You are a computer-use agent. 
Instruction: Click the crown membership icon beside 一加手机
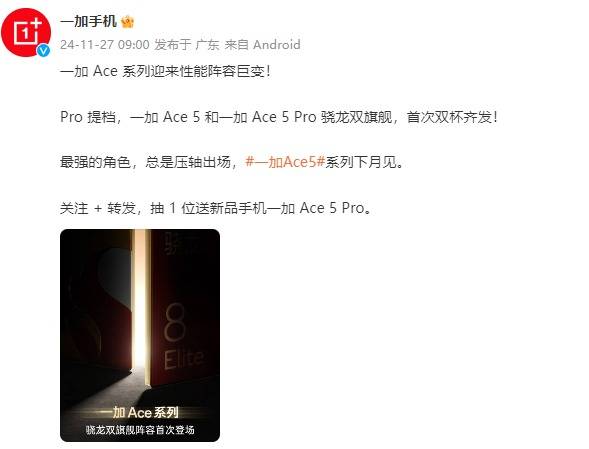(127, 22)
